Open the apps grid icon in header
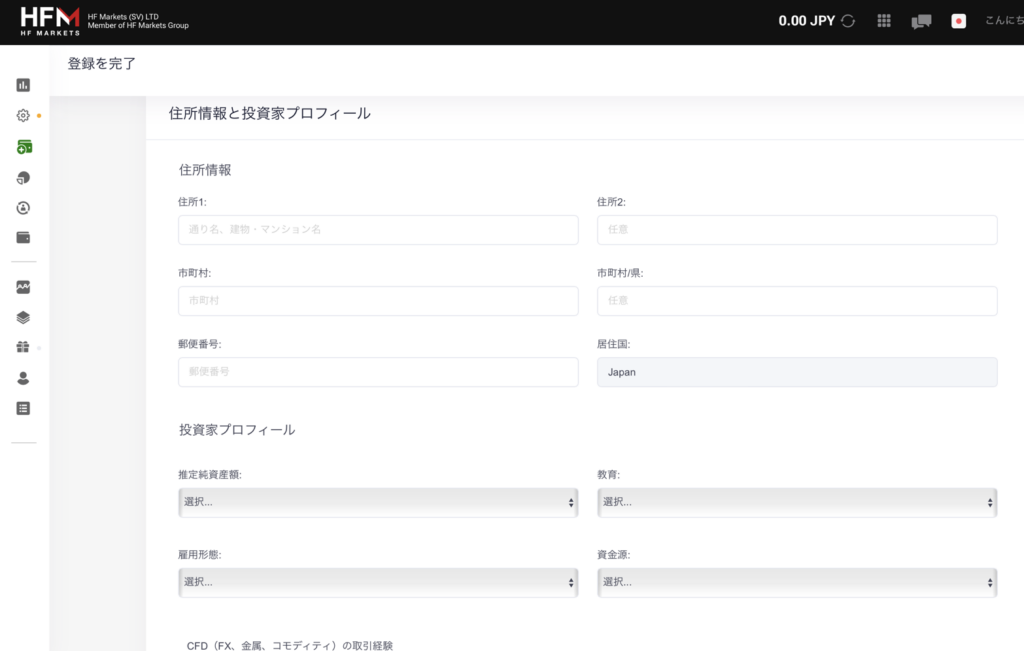1024x651 pixels. pyautogui.click(x=884, y=21)
